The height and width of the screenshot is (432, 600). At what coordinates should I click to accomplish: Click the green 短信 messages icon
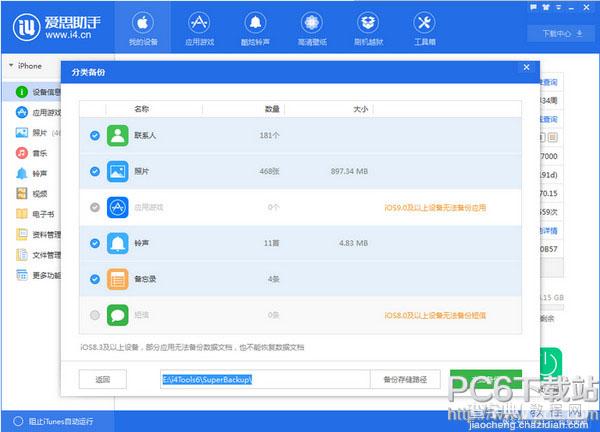point(117,315)
